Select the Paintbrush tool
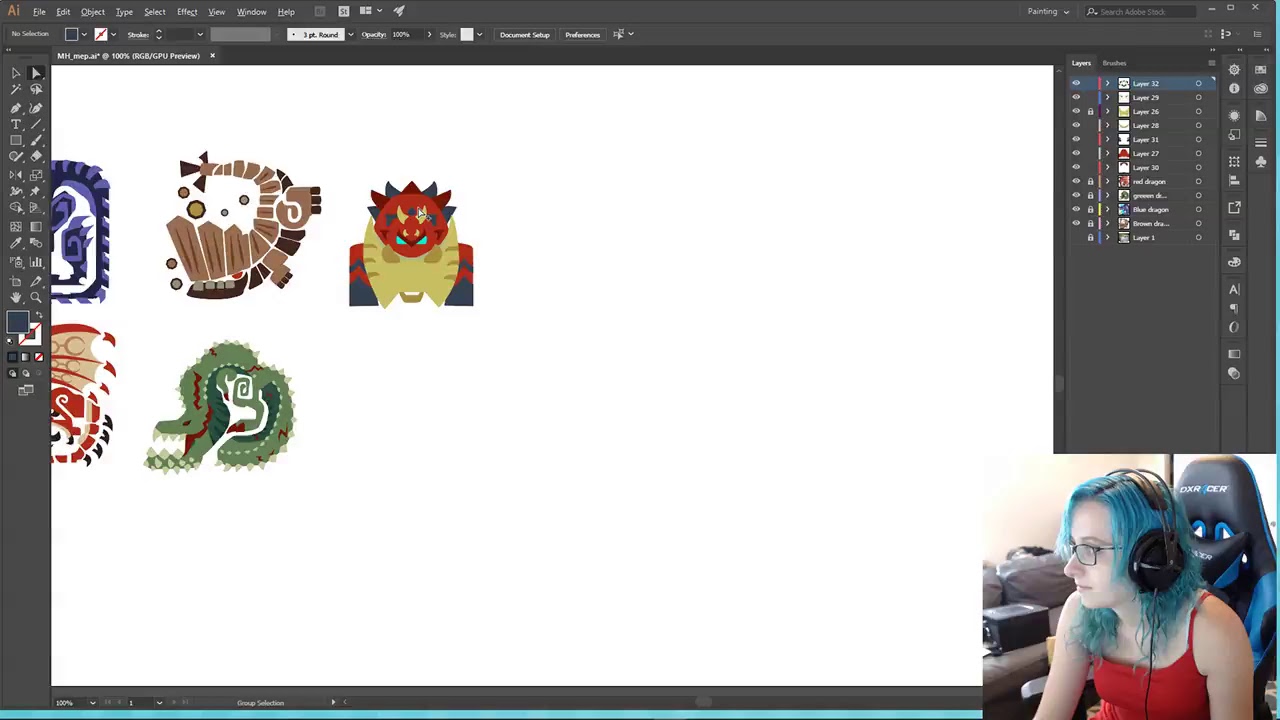1280x720 pixels. (x=36, y=140)
